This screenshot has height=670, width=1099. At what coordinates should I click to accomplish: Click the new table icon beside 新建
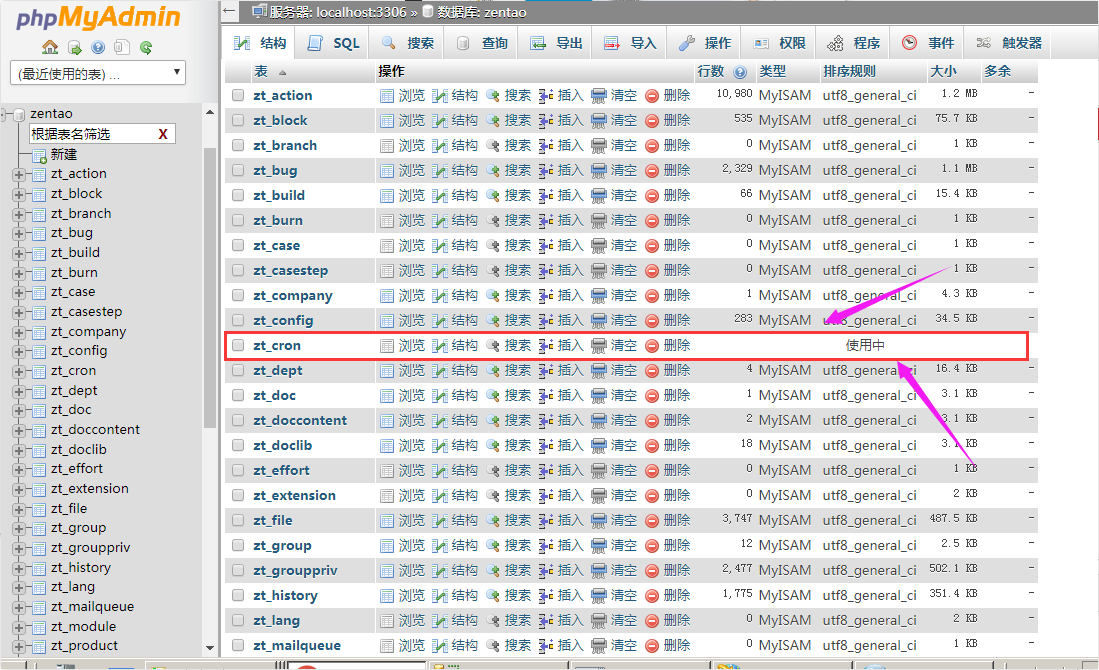coord(39,155)
